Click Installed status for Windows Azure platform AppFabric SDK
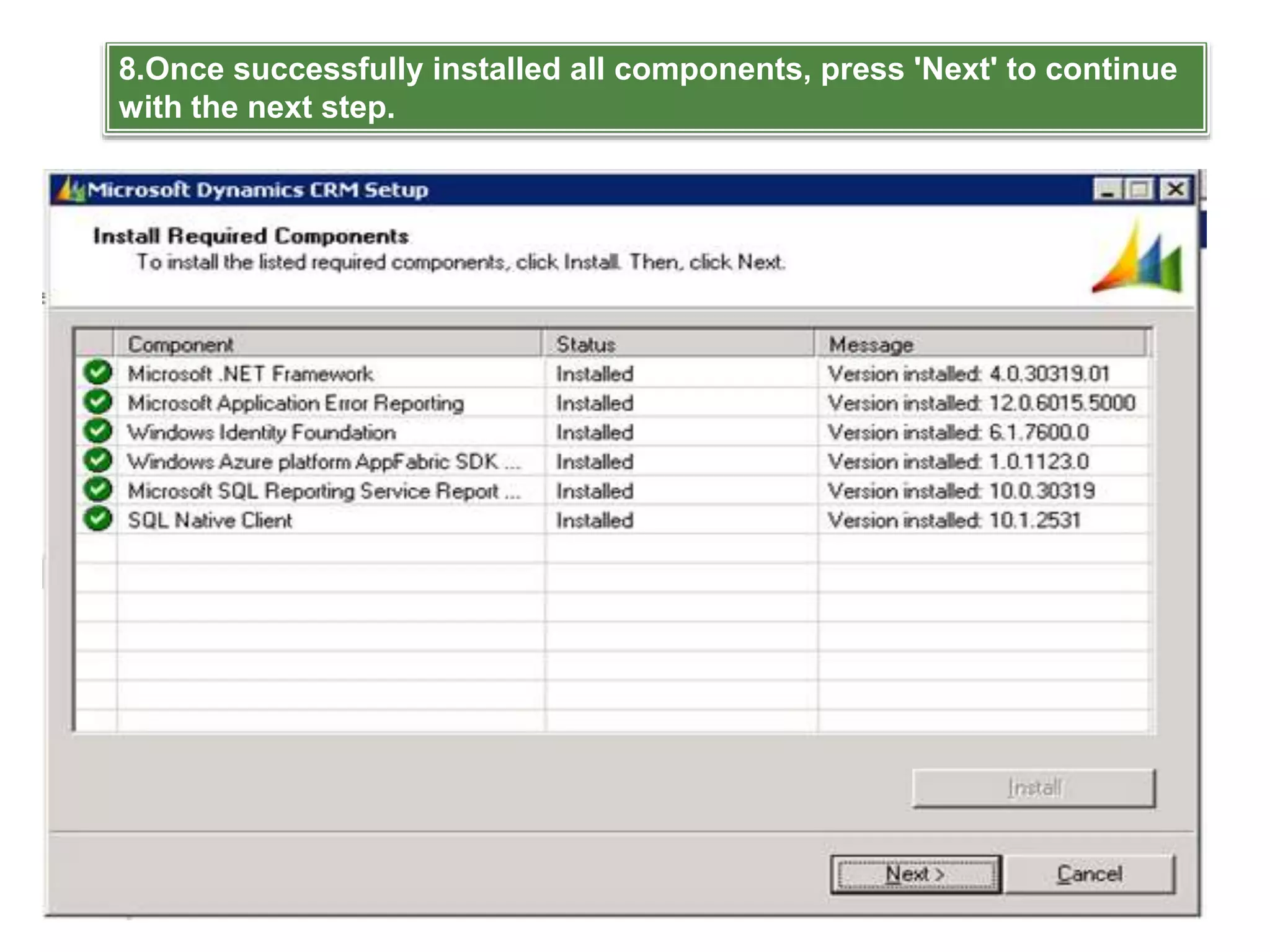Screen dimensions: 1270x952 [595, 462]
